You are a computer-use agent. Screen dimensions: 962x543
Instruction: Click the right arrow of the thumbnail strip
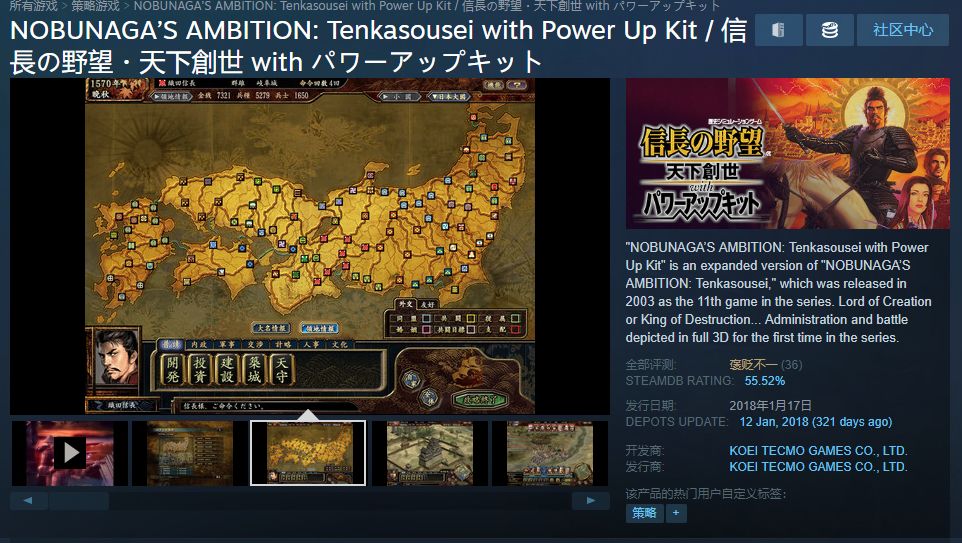591,501
